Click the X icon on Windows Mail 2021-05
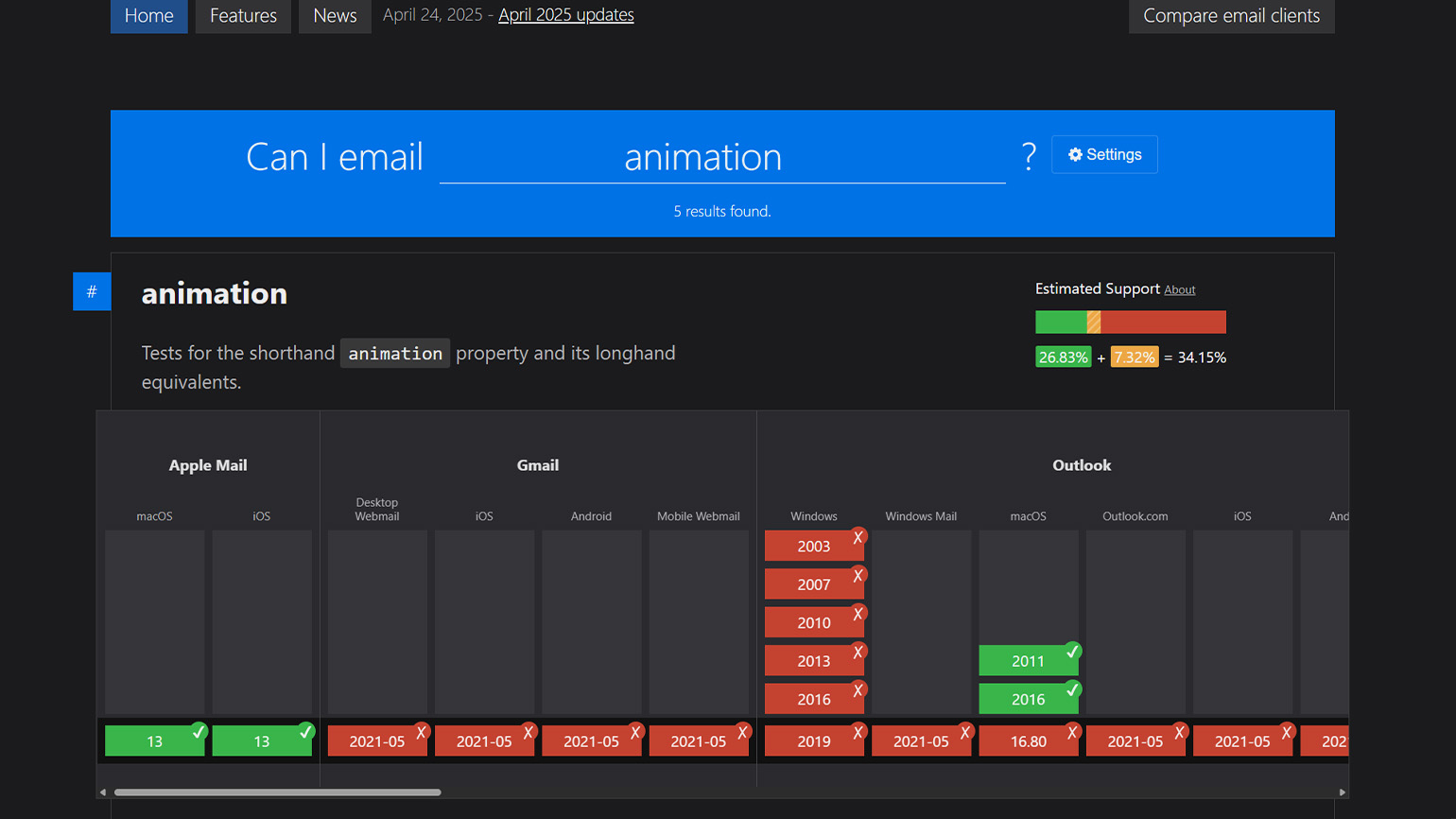 [965, 731]
